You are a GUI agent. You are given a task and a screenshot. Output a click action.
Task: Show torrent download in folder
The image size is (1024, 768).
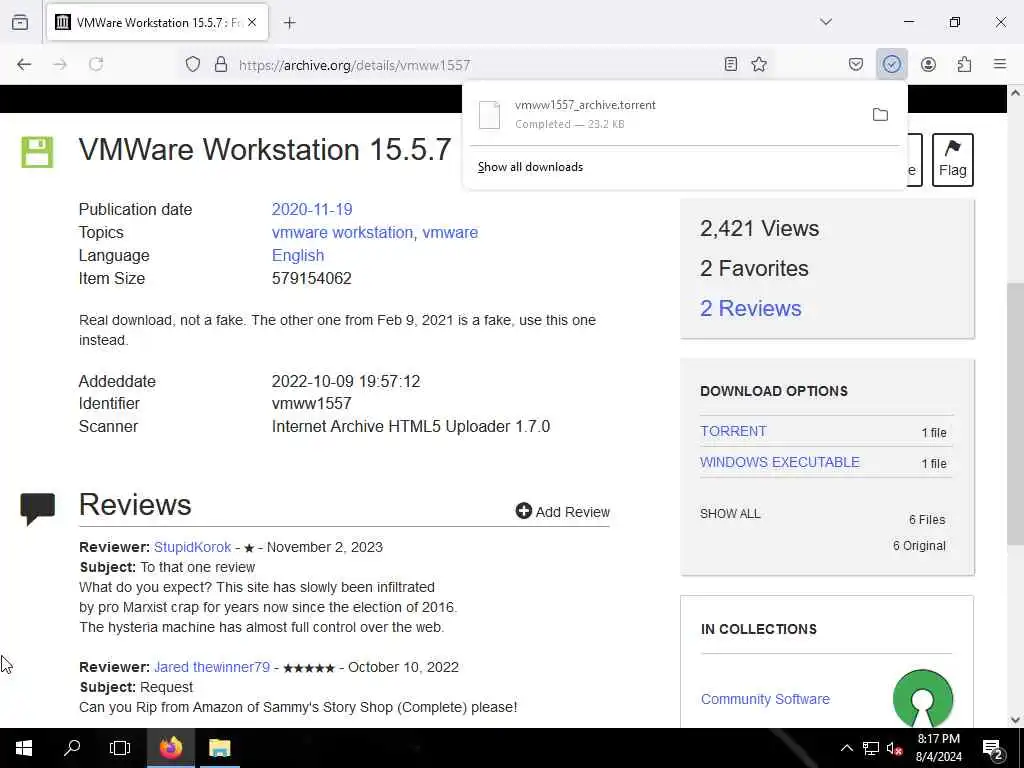(x=880, y=115)
